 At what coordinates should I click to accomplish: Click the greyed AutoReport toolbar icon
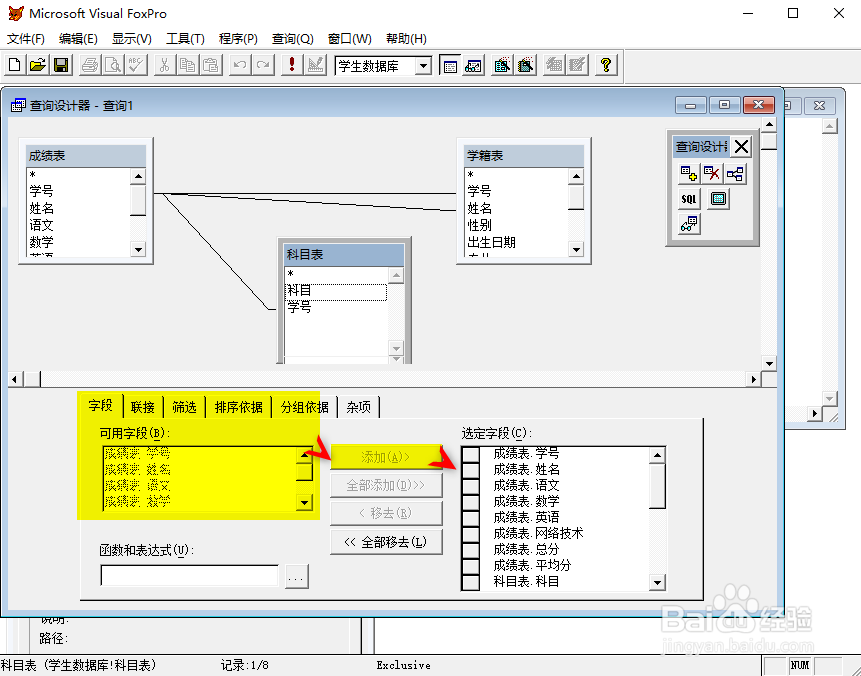click(x=578, y=65)
